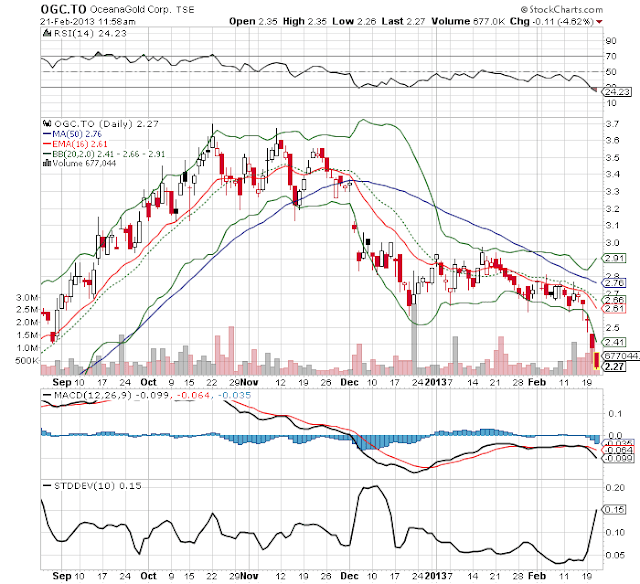Click the red 2.61 EMA price tag

(x=614, y=309)
